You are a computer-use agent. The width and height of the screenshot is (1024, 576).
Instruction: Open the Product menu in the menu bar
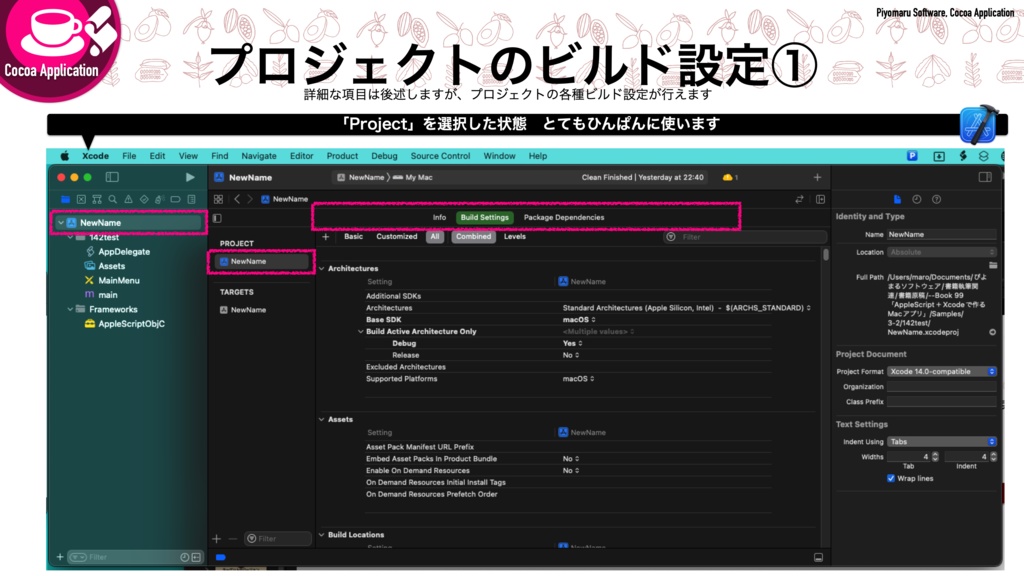(x=342, y=155)
